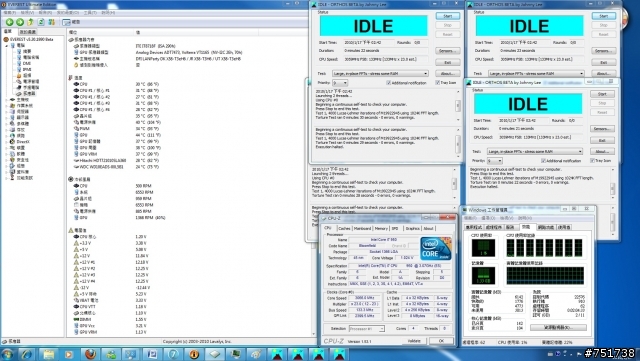Switch to SPD tab in CPU-Z
Viewport: 640px width, 361px height.
395,229
